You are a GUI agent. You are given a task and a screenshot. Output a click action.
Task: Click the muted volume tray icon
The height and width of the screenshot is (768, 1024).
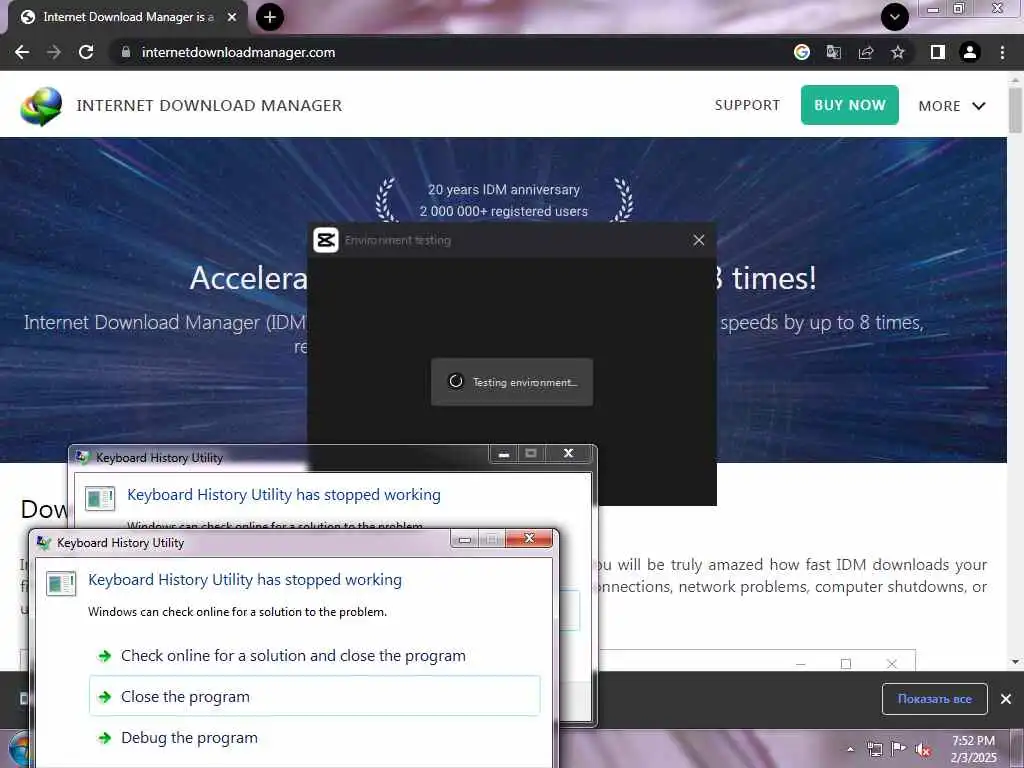(x=923, y=750)
